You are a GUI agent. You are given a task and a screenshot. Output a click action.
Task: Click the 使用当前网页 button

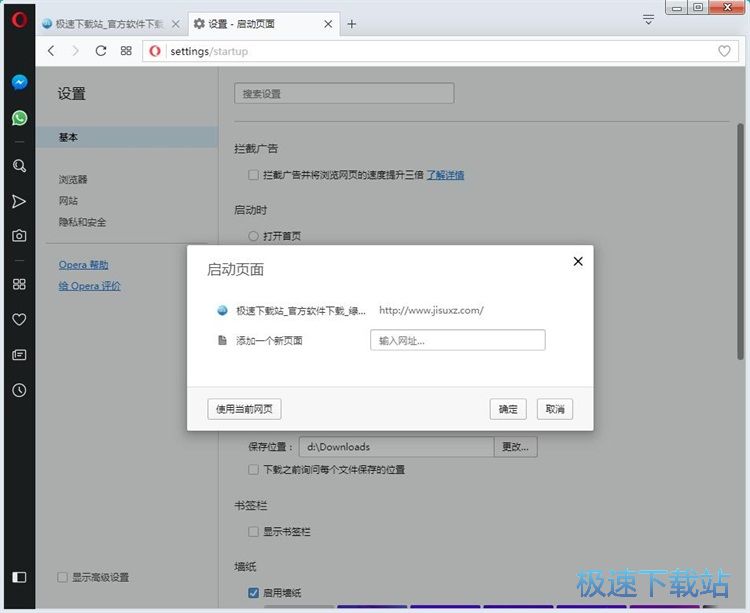pyautogui.click(x=244, y=409)
